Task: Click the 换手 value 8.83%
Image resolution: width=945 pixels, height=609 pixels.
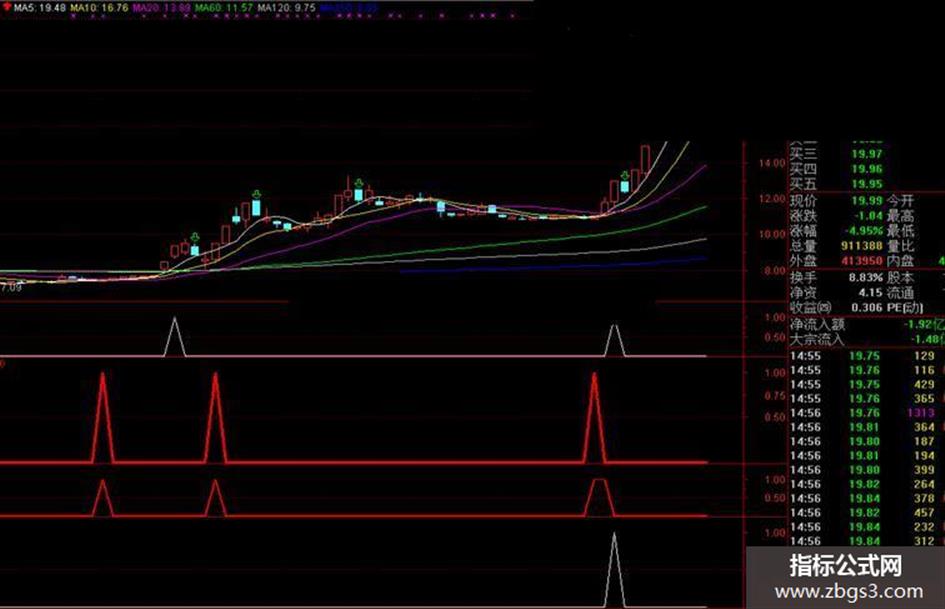Action: [x=865, y=278]
